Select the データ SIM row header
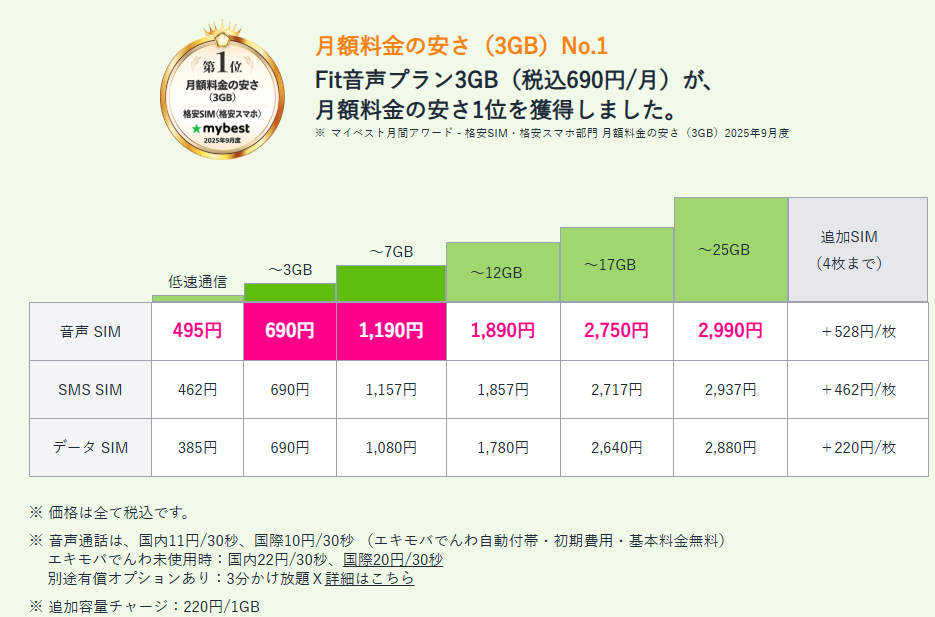Image resolution: width=935 pixels, height=617 pixels. tap(91, 447)
